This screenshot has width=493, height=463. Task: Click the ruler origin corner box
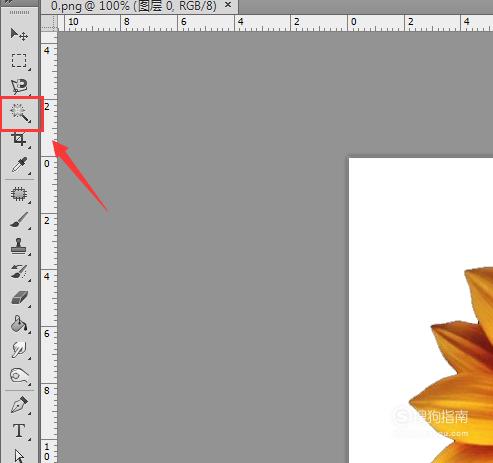pyautogui.click(x=49, y=23)
